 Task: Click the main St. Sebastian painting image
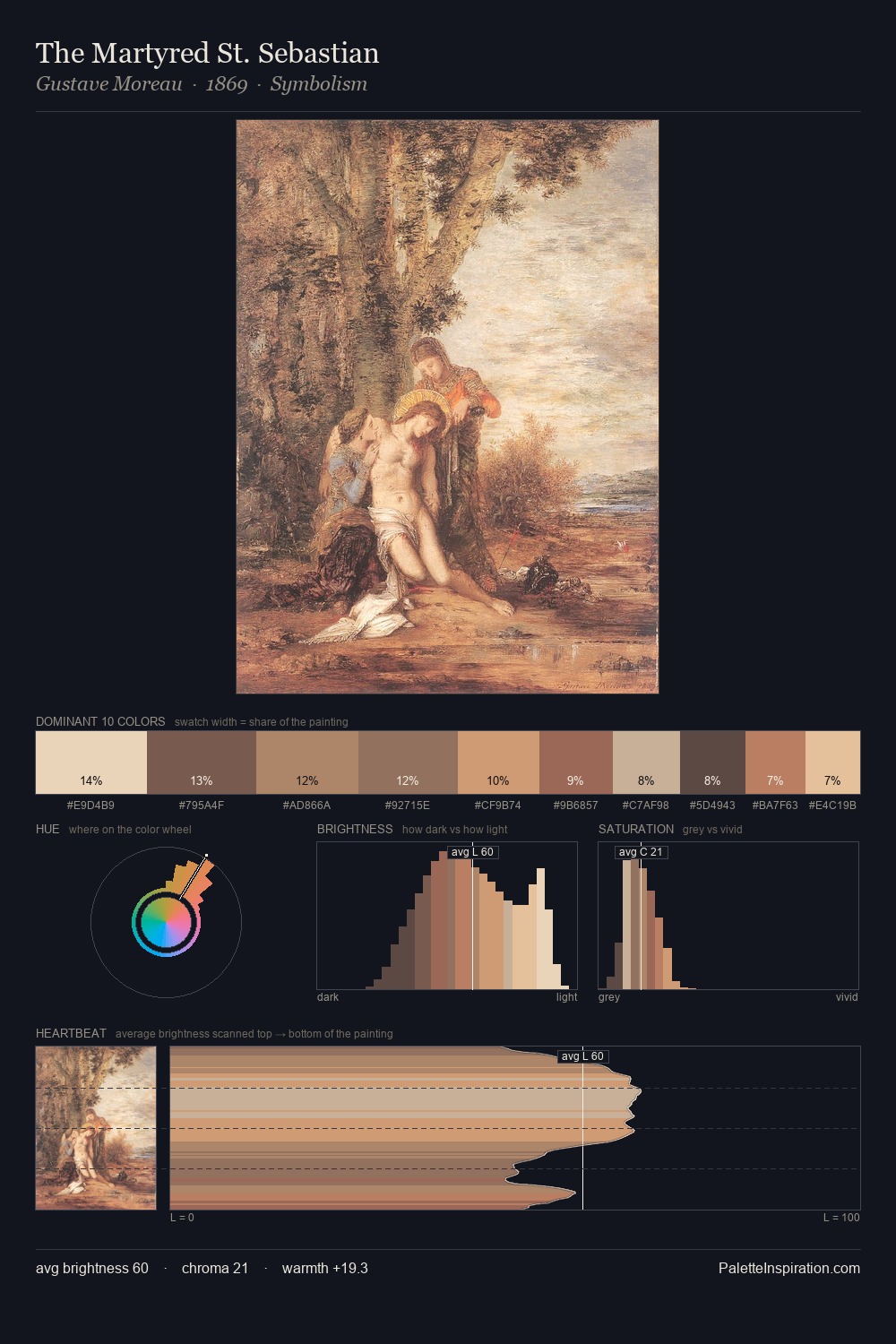pyautogui.click(x=447, y=407)
